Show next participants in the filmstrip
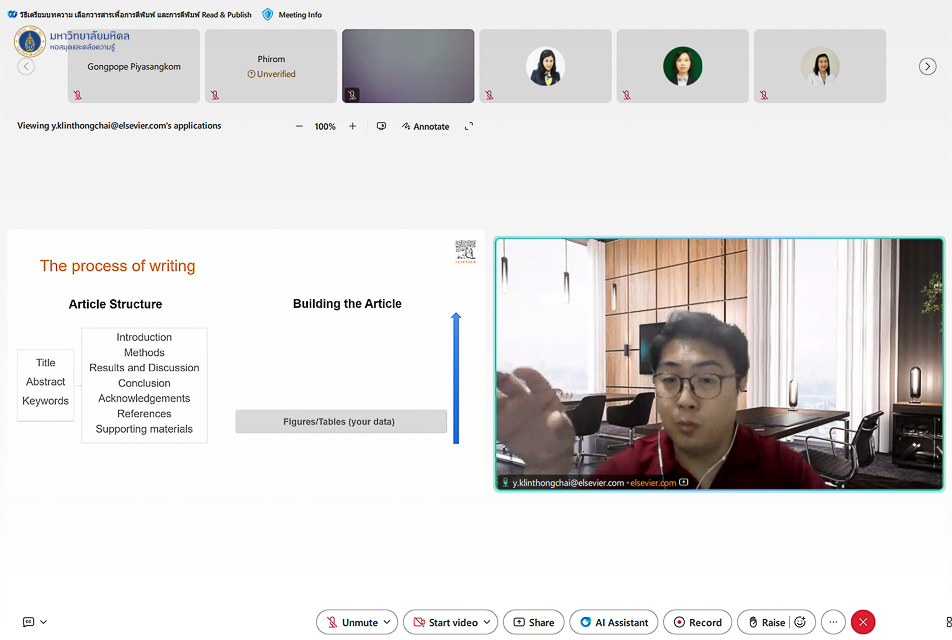Image resolution: width=952 pixels, height=640 pixels. point(927,66)
